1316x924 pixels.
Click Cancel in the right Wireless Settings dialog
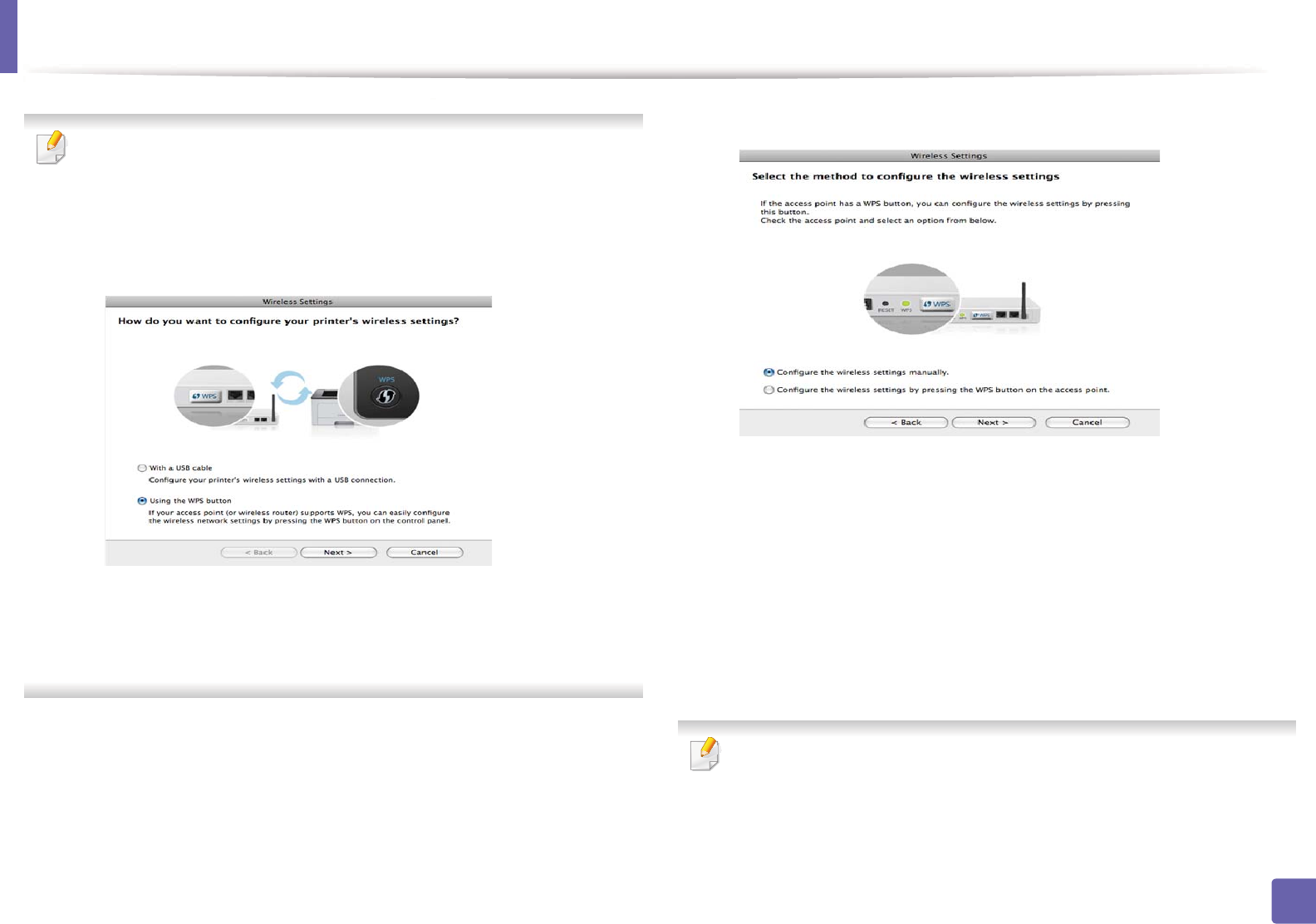1088,423
